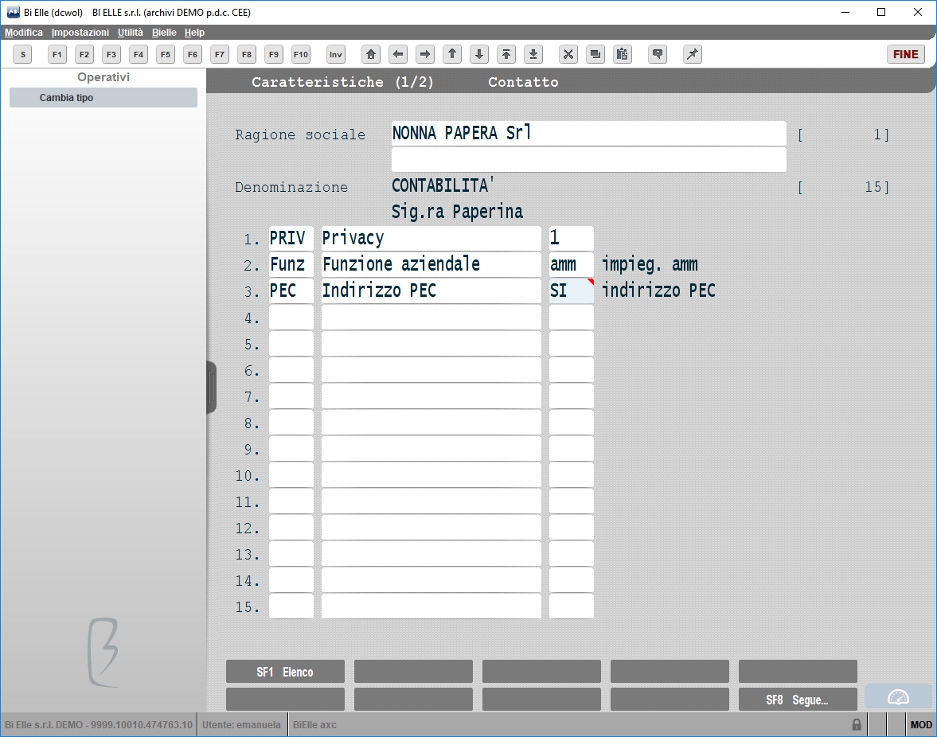
Task: Click the S toolbar key
Action: 23,54
